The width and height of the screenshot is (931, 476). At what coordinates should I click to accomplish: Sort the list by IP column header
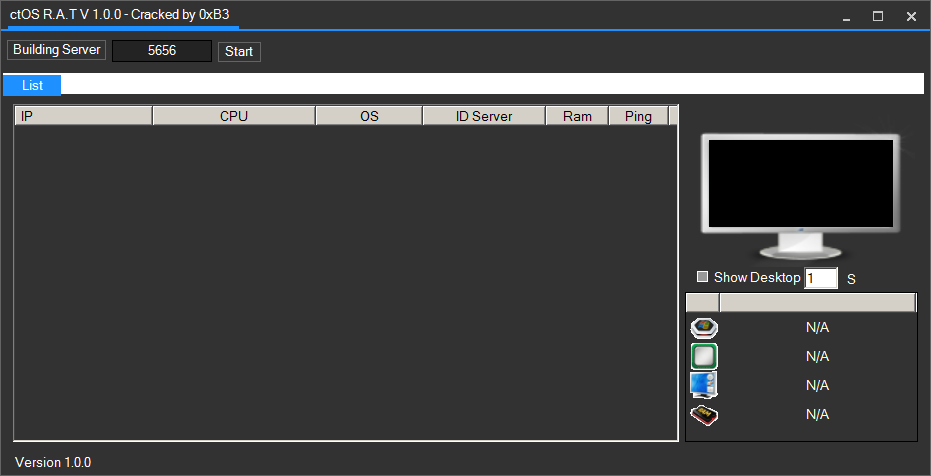[83, 116]
